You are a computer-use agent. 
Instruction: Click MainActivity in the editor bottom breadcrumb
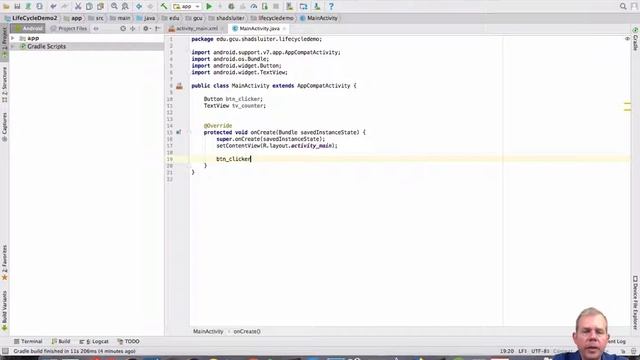point(208,331)
